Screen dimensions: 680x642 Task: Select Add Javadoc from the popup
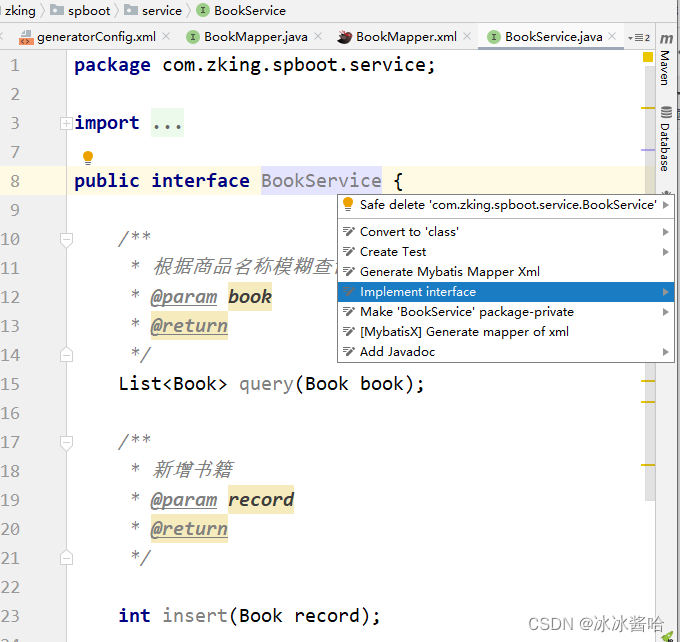(506, 352)
